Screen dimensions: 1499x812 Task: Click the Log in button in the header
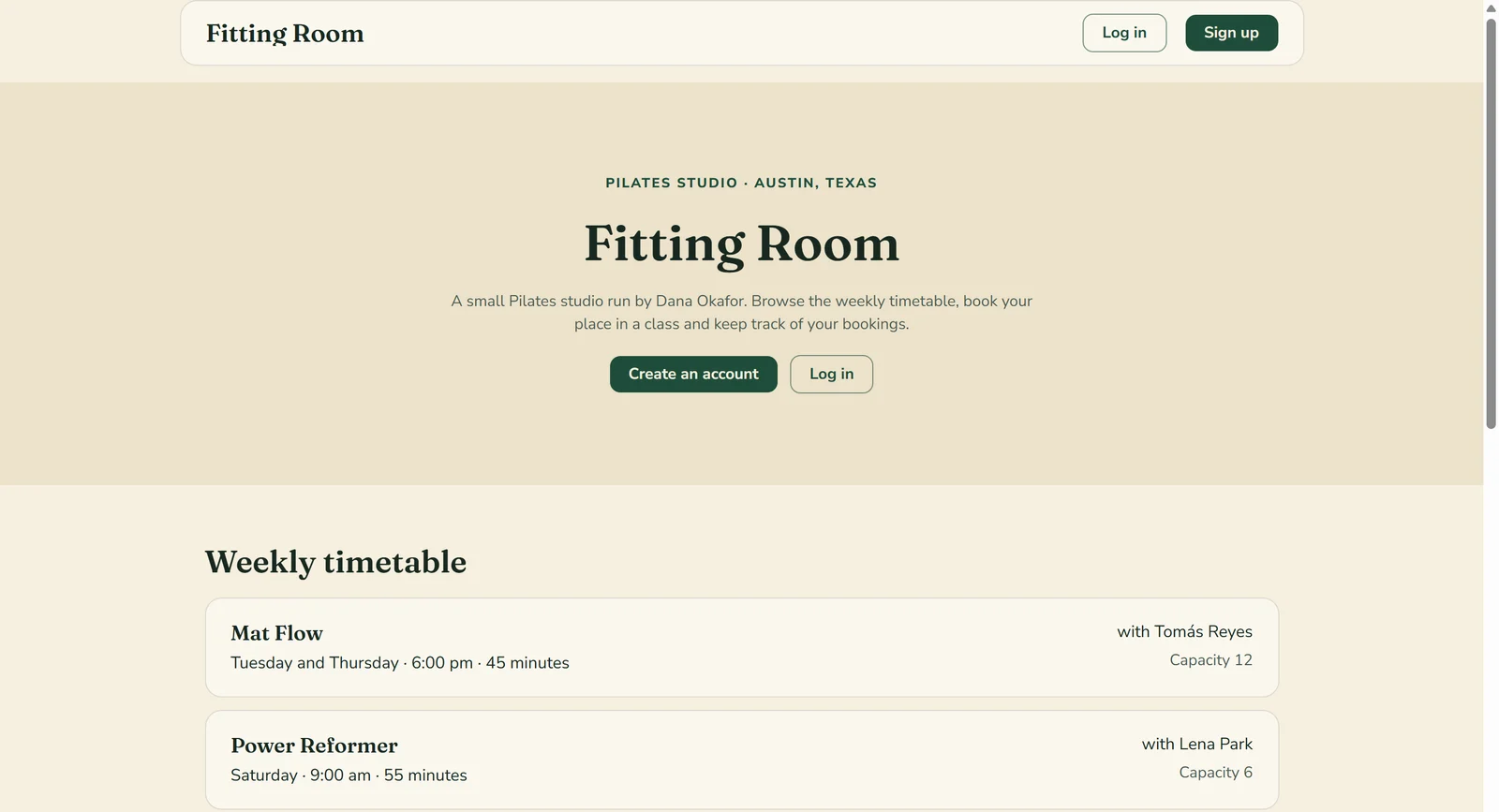1124,33
